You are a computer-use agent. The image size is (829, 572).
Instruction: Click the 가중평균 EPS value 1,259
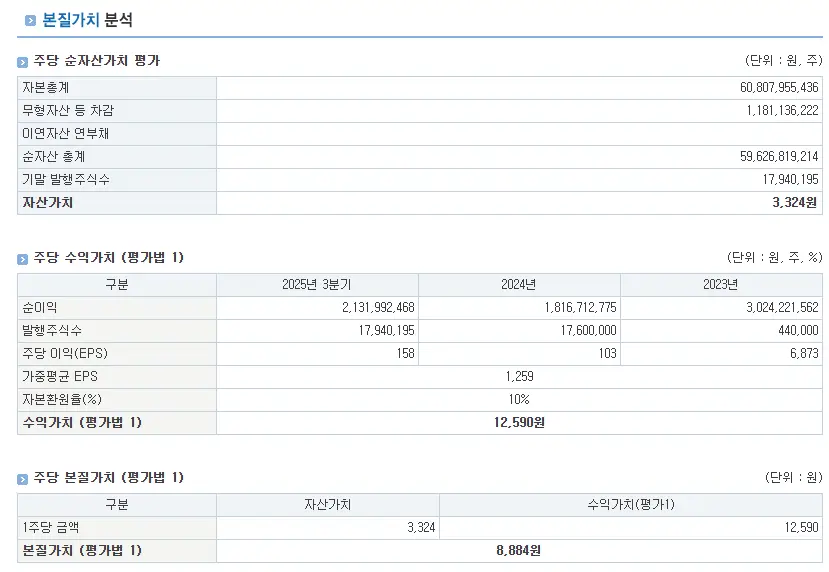coord(519,377)
